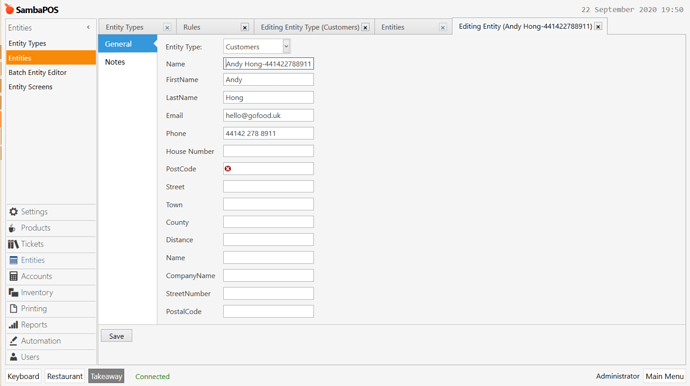Select the Notes section
The image size is (690, 386).
(127, 62)
